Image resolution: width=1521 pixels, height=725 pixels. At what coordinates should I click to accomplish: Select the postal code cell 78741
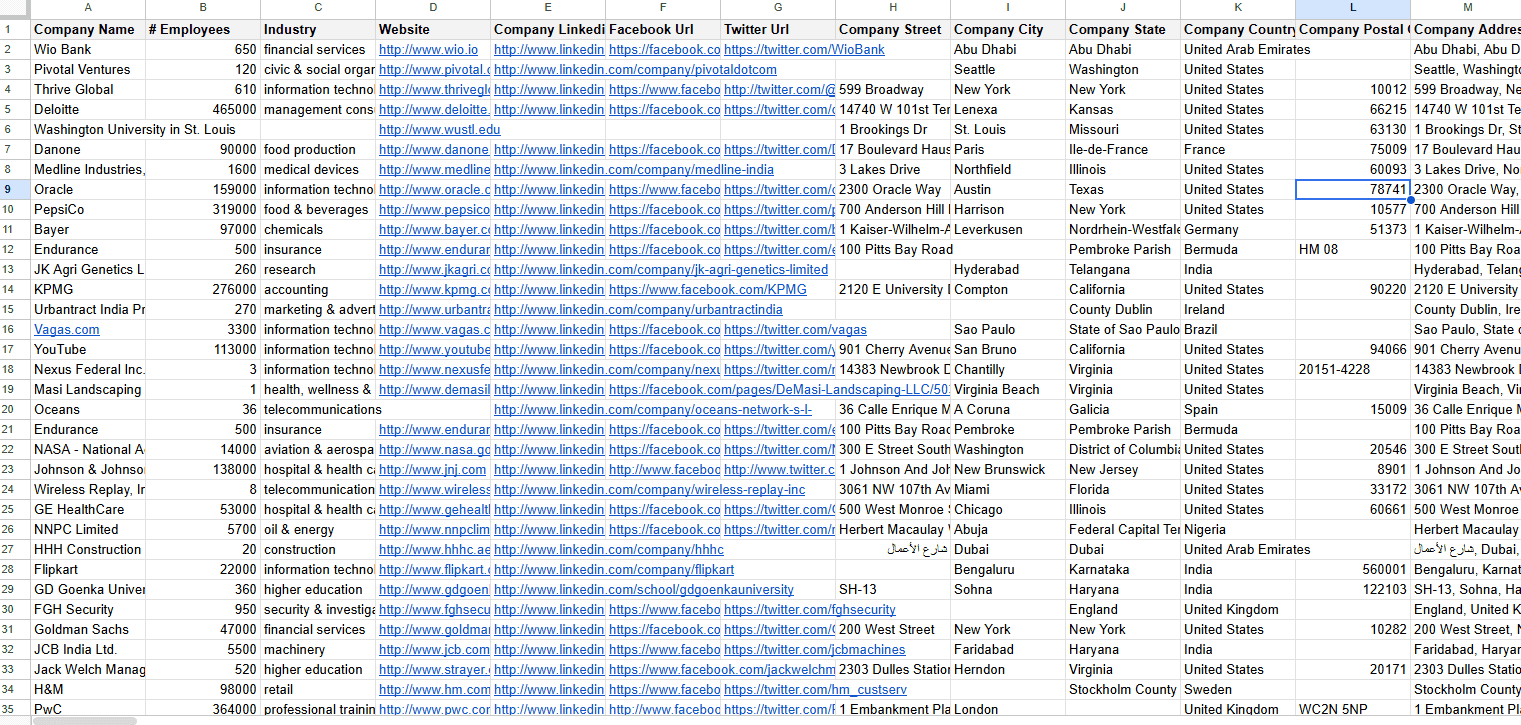pos(1353,189)
